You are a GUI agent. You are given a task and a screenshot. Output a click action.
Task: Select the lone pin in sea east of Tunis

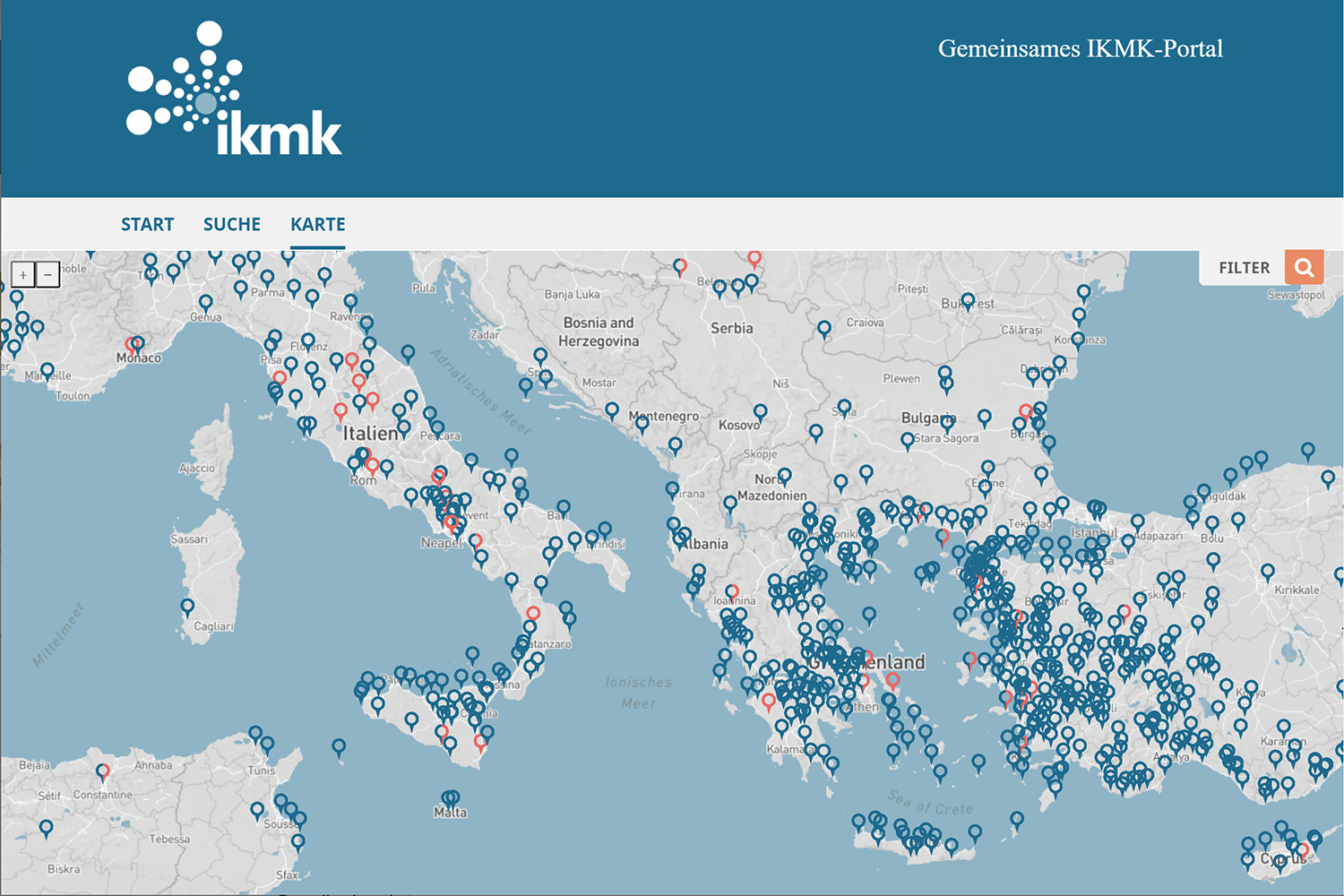click(x=339, y=745)
